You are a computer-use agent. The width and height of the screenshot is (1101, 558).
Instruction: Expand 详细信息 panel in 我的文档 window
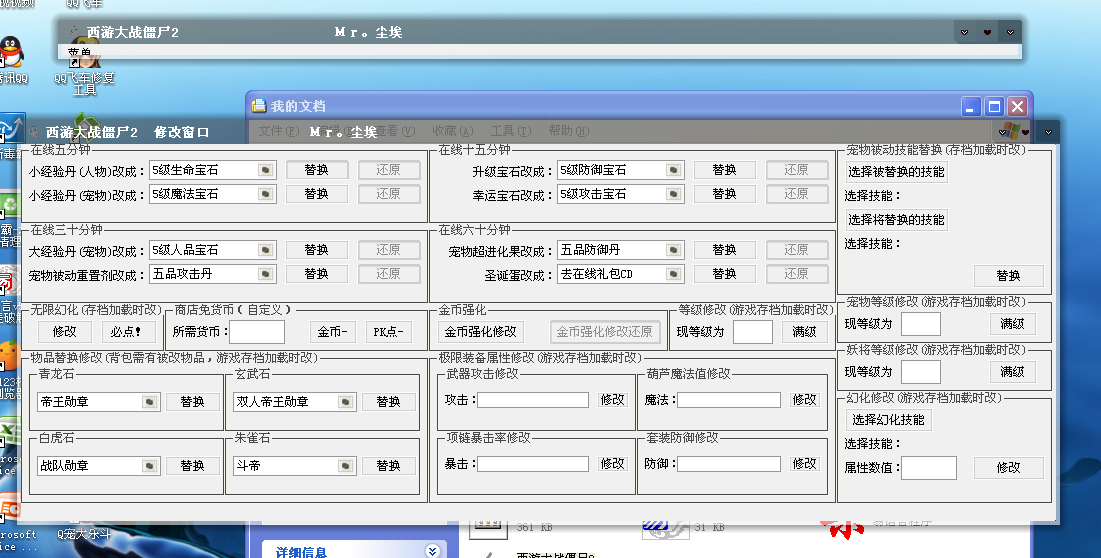click(x=433, y=552)
